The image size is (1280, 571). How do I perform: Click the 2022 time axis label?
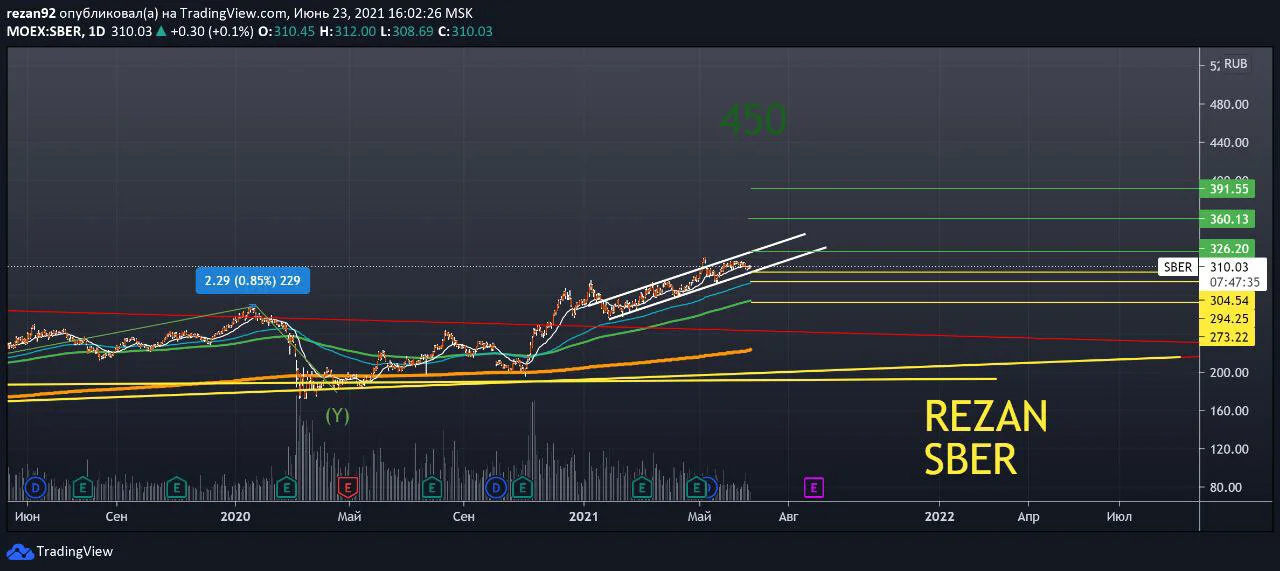tap(939, 516)
